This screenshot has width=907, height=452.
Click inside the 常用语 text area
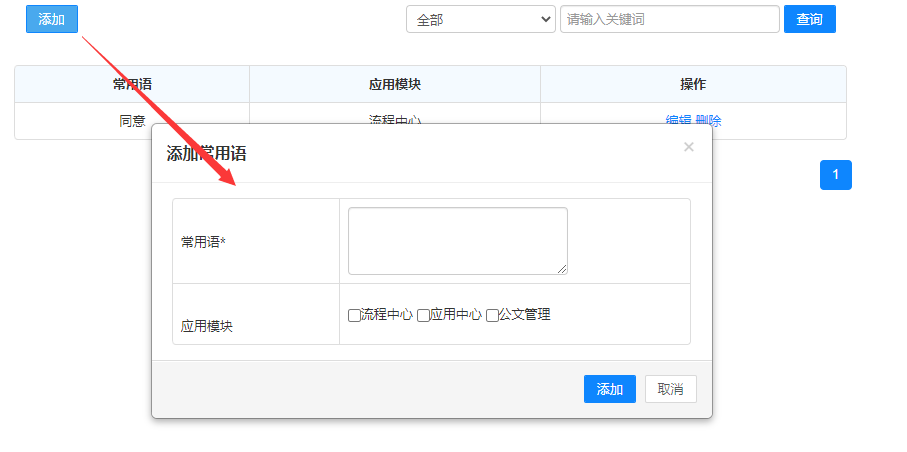(x=457, y=240)
